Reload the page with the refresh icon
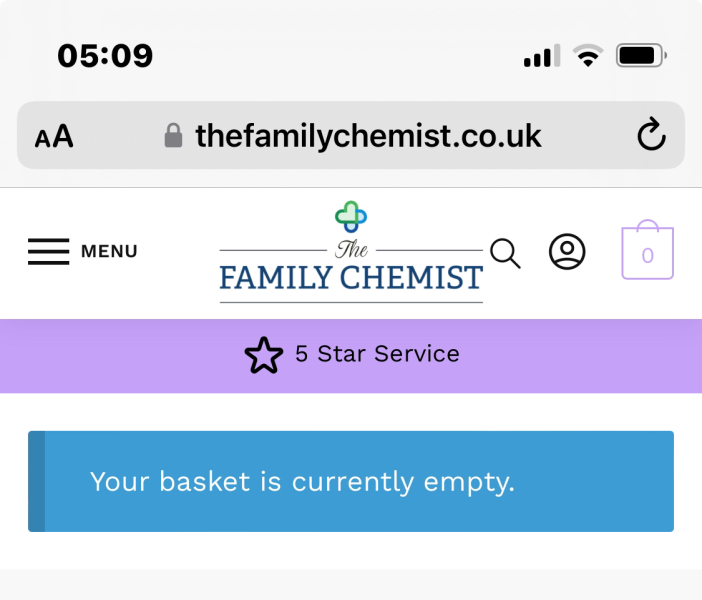 651,135
